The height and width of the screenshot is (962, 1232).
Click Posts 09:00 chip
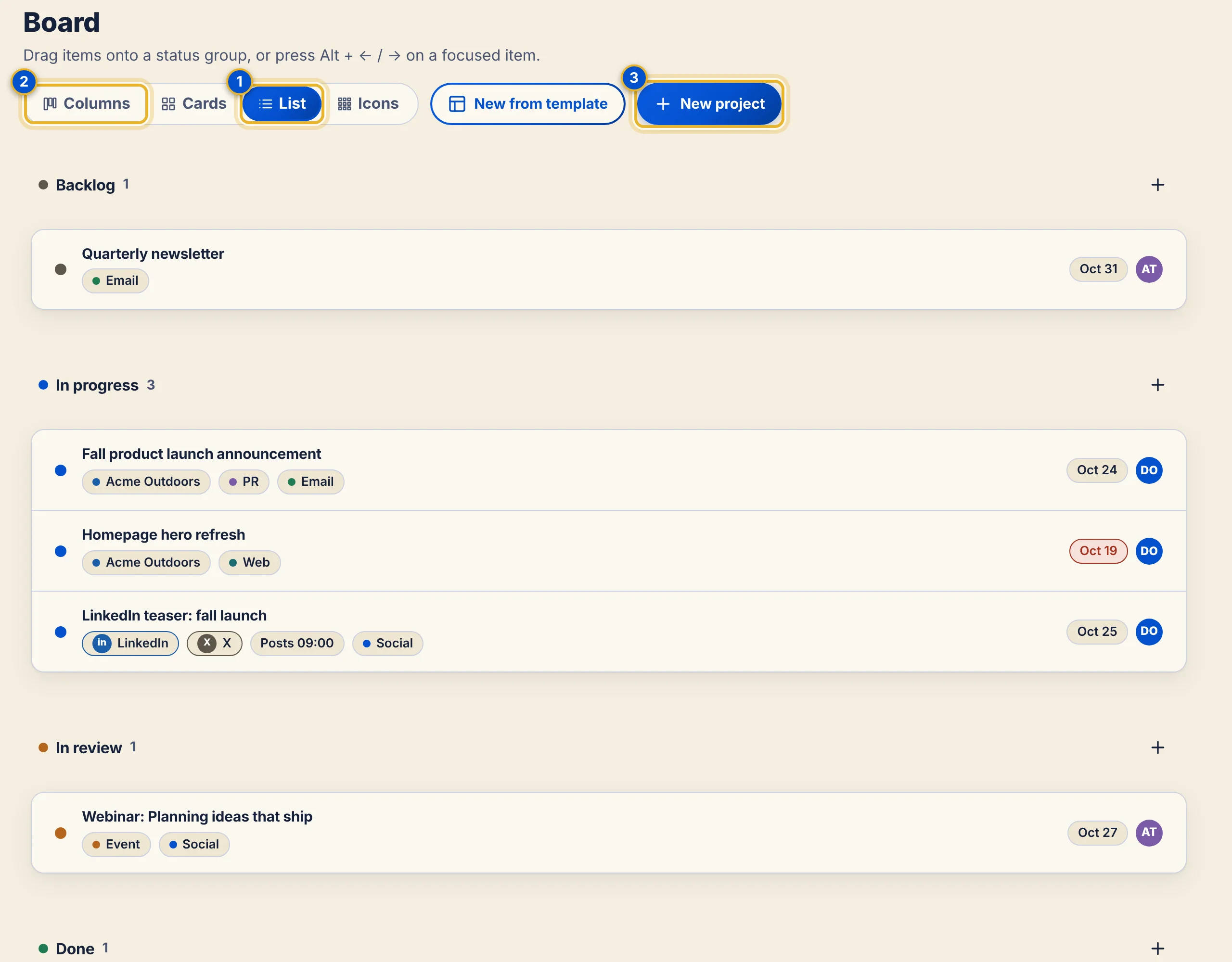coord(297,644)
